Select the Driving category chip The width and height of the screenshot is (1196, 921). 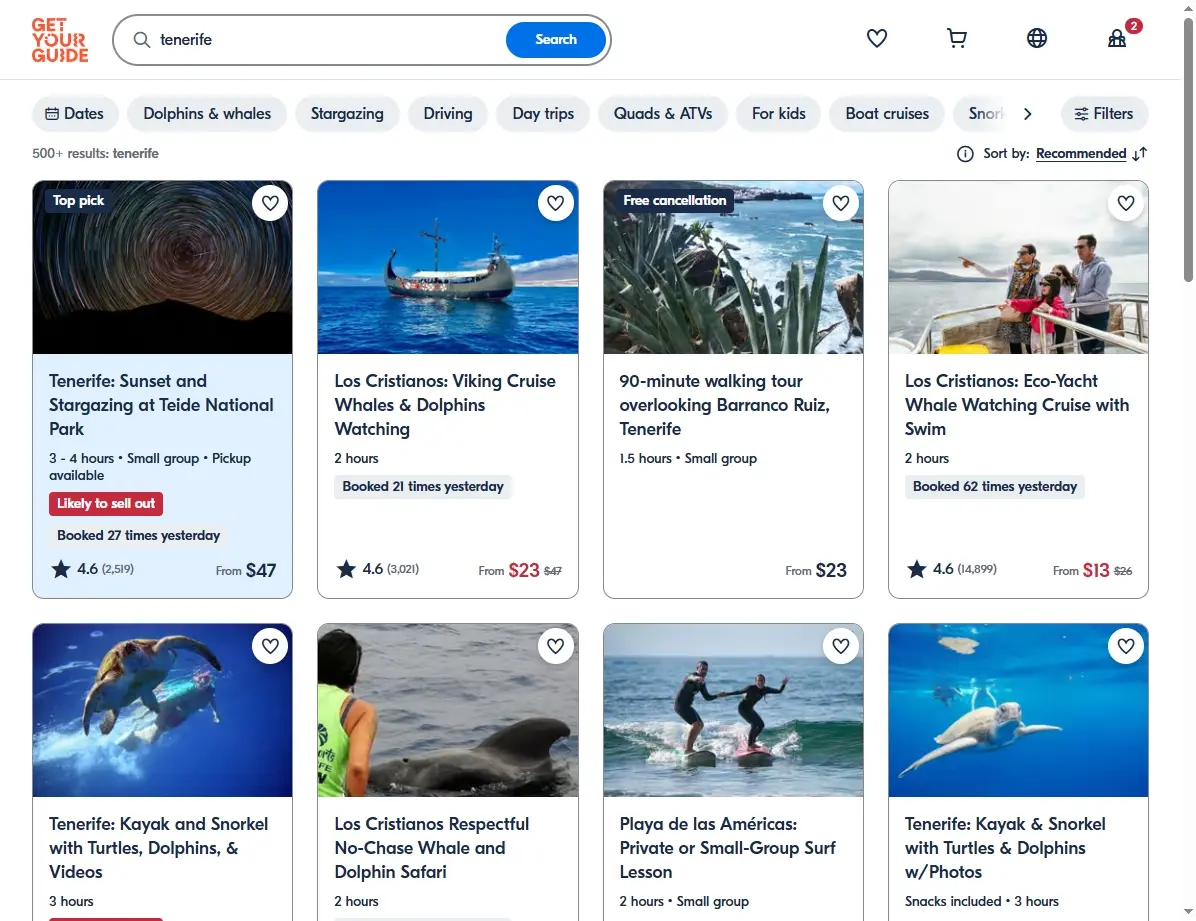pos(448,114)
